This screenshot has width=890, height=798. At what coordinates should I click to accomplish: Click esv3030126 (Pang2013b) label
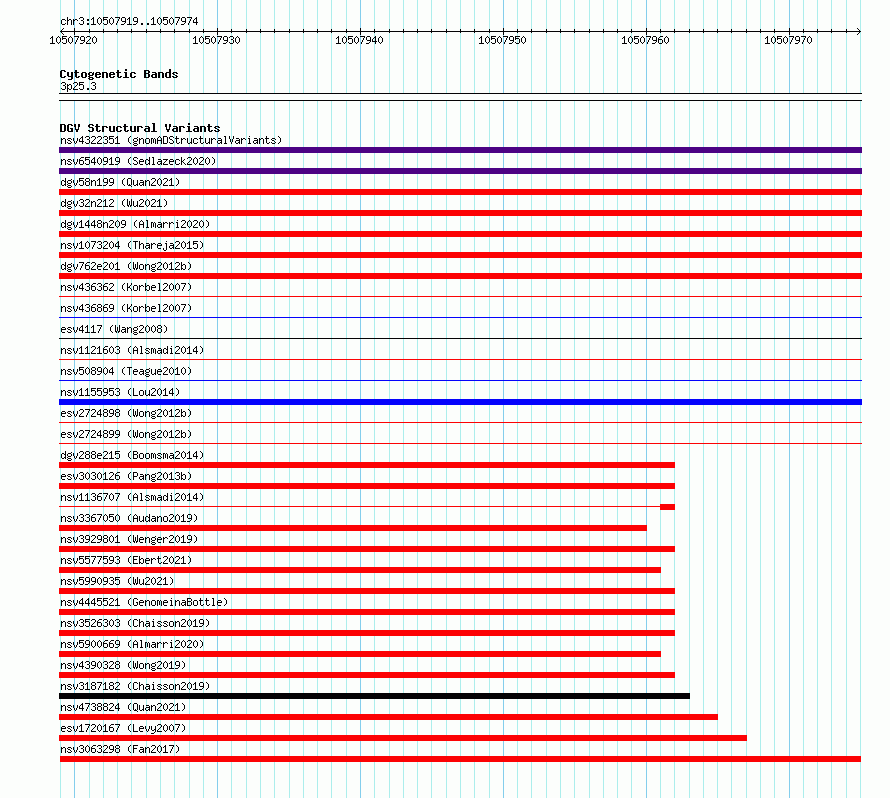126,476
